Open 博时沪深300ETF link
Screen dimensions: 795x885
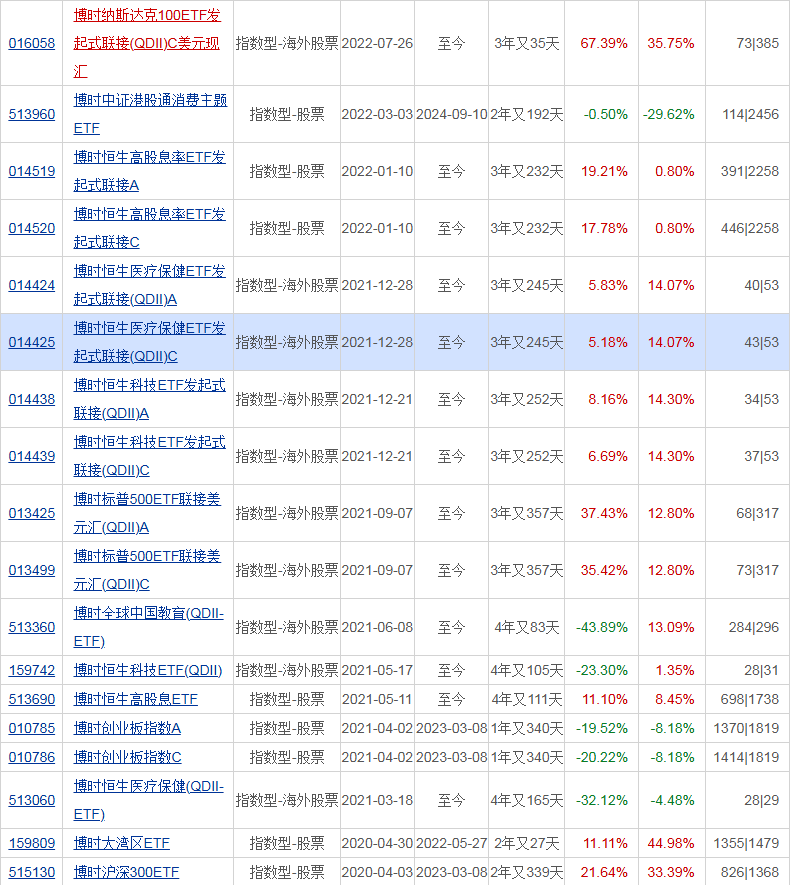(x=126, y=873)
